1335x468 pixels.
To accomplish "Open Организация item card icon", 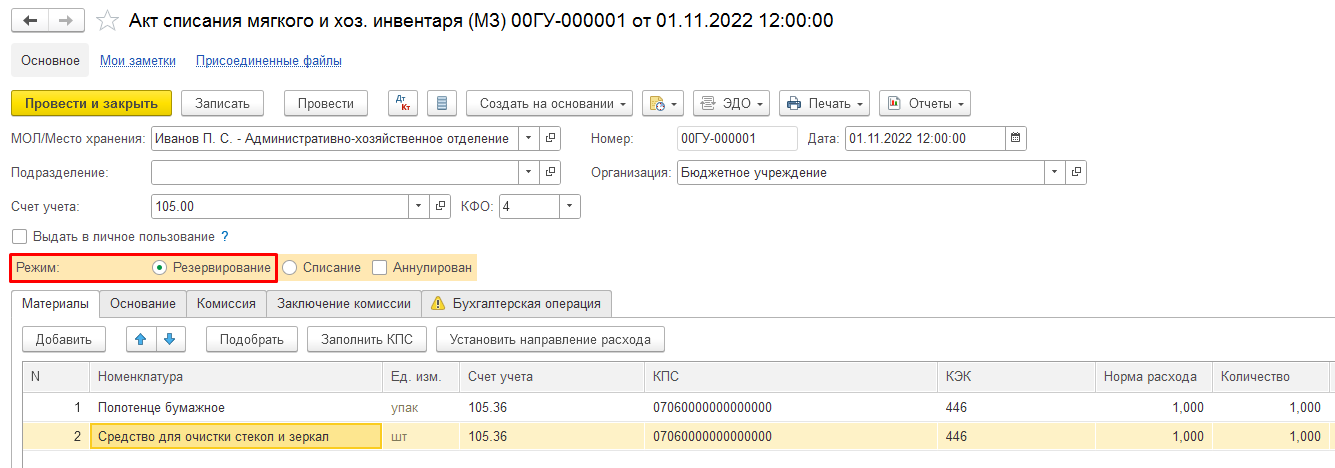I will coord(1077,172).
